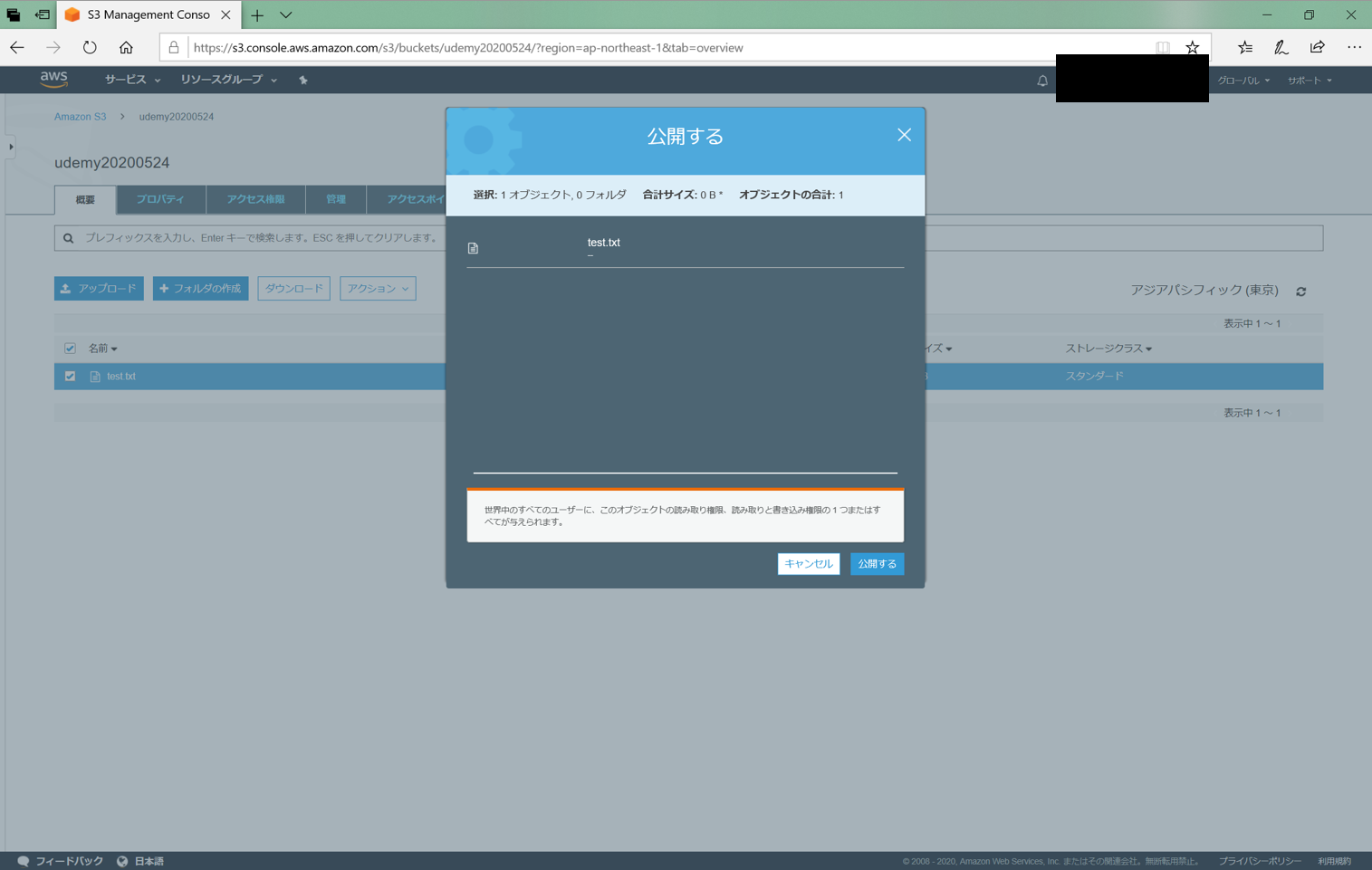
Task: Open browser home page
Action: point(126,47)
